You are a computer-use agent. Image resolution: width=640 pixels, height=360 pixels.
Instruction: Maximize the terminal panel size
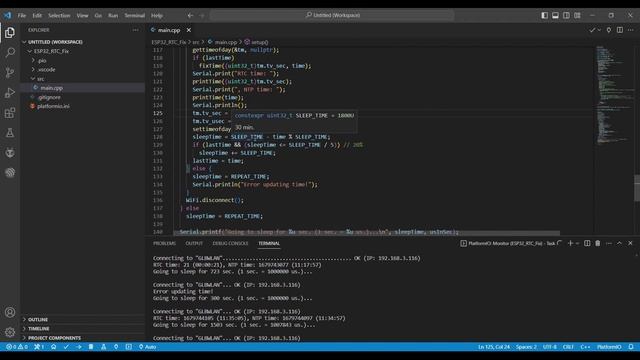click(619, 243)
